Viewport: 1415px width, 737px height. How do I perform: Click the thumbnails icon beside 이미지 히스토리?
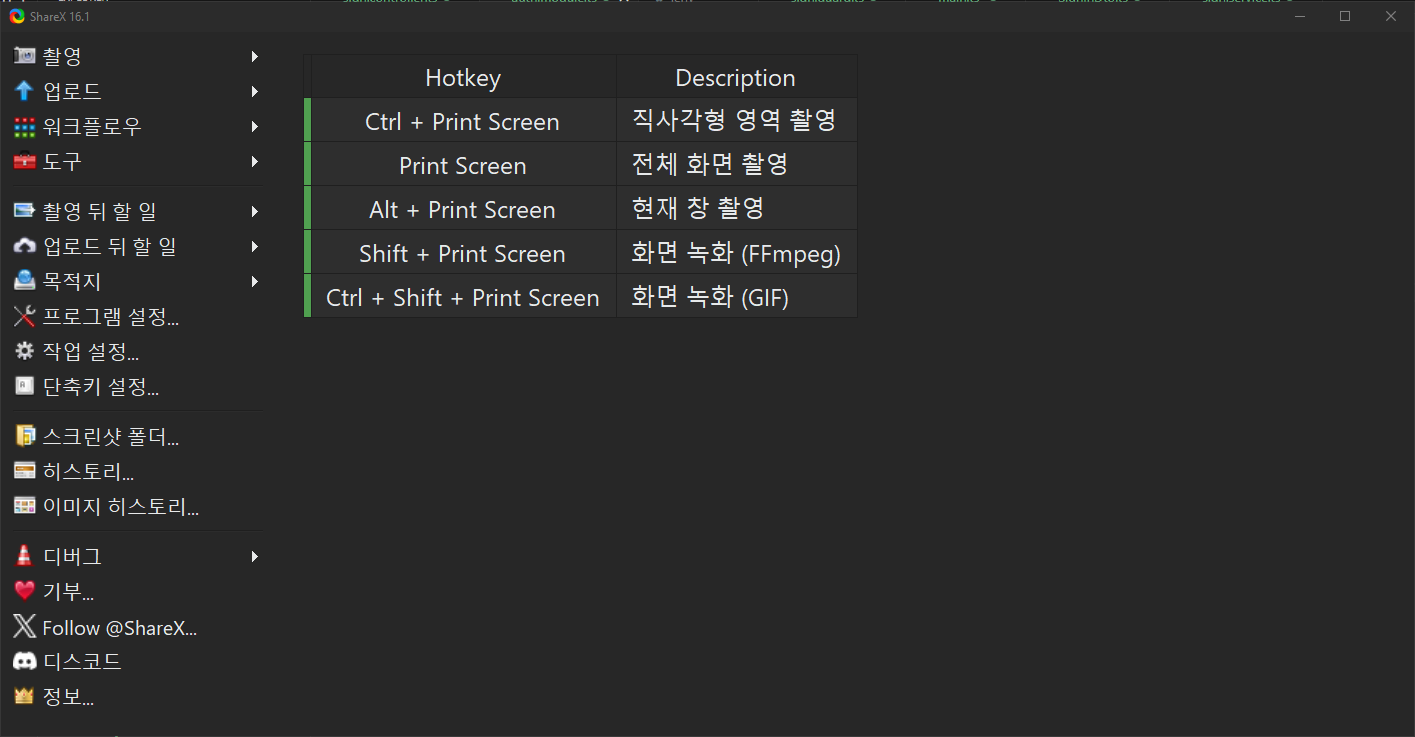click(x=25, y=506)
